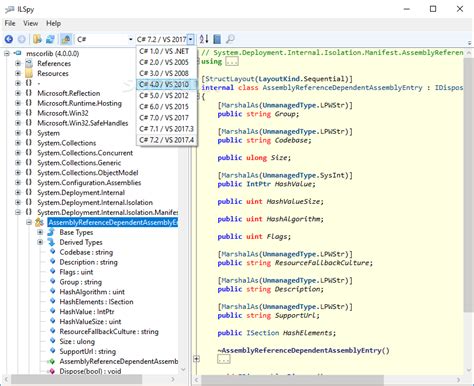This screenshot has height=386, width=474.
Task: Expand the Base Types node
Action: pyautogui.click(x=40, y=232)
